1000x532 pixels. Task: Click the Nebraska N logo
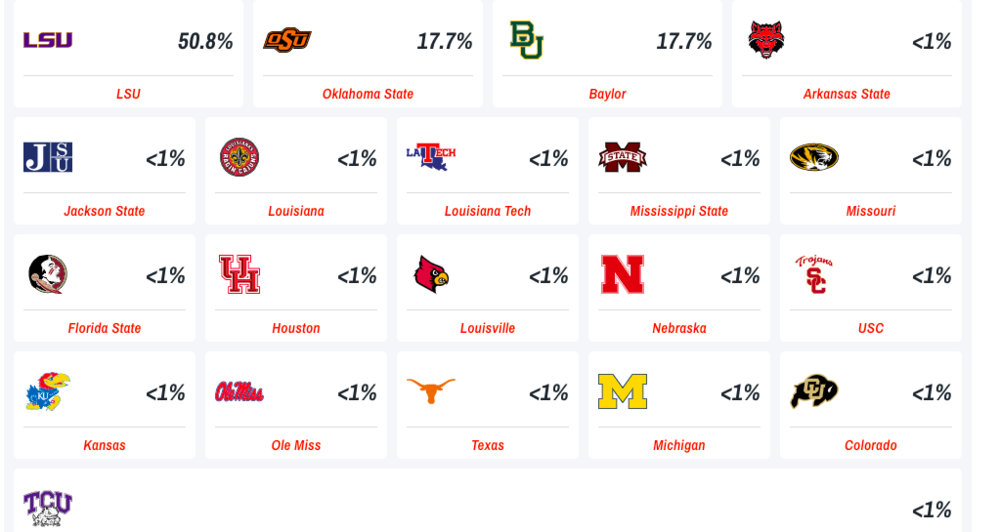622,274
